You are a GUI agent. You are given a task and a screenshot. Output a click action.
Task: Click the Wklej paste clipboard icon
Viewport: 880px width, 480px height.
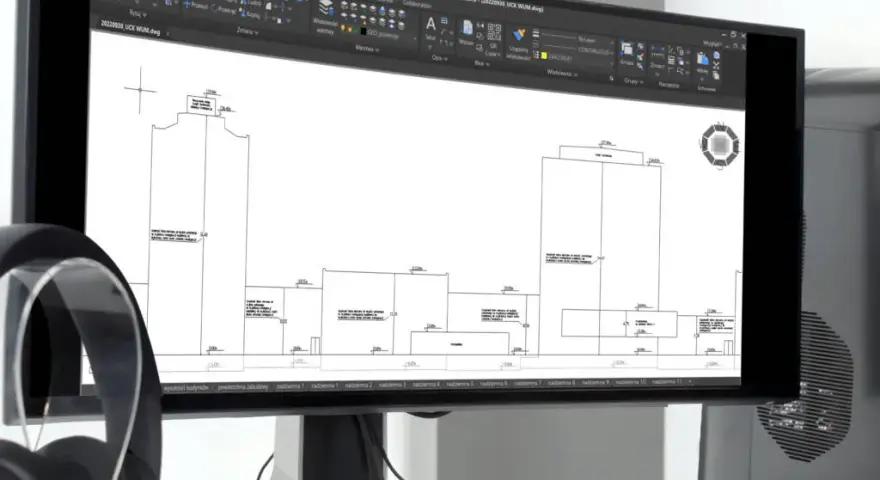click(702, 58)
